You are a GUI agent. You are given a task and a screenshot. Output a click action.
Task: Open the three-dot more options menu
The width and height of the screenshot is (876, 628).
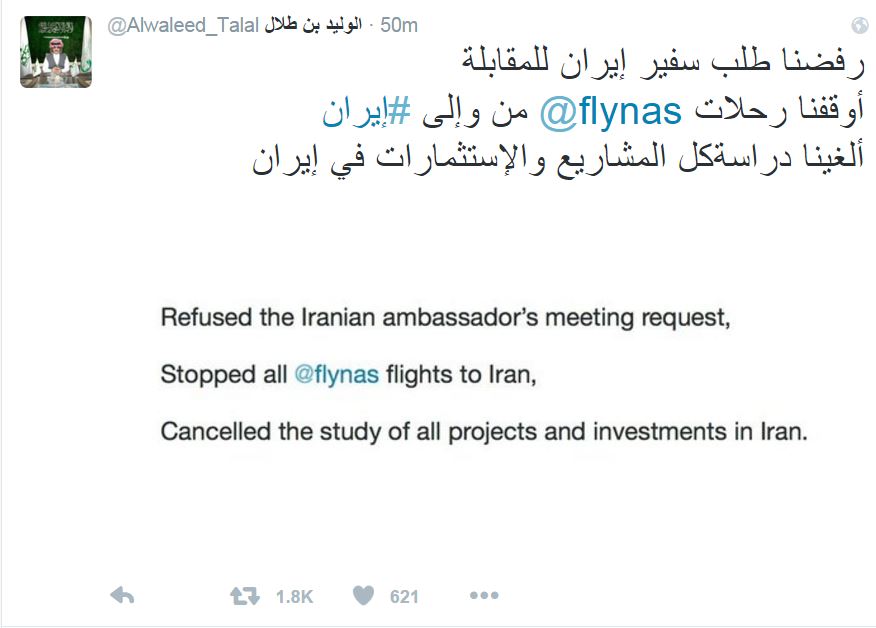coord(484,596)
